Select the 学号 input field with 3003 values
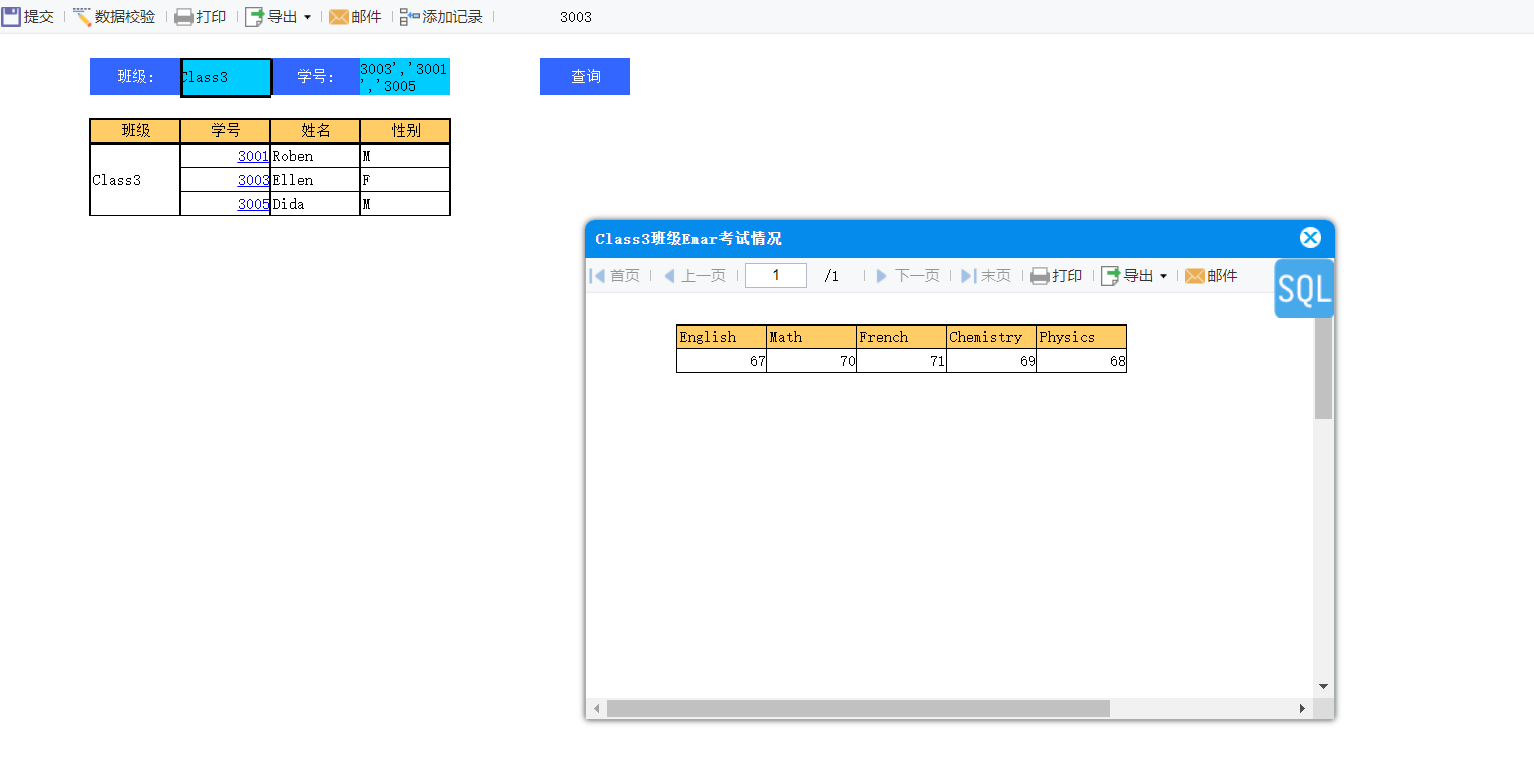The height and width of the screenshot is (773, 1534). [405, 77]
